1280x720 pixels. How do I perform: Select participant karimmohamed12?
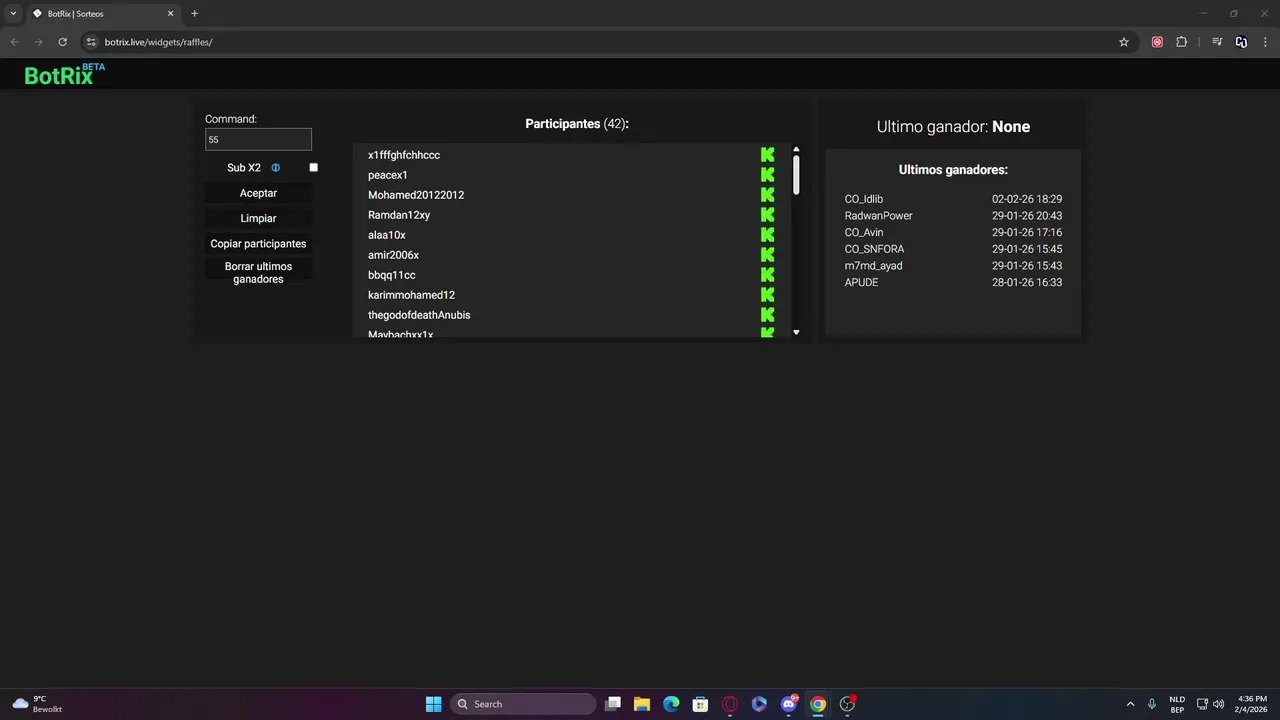pos(411,295)
